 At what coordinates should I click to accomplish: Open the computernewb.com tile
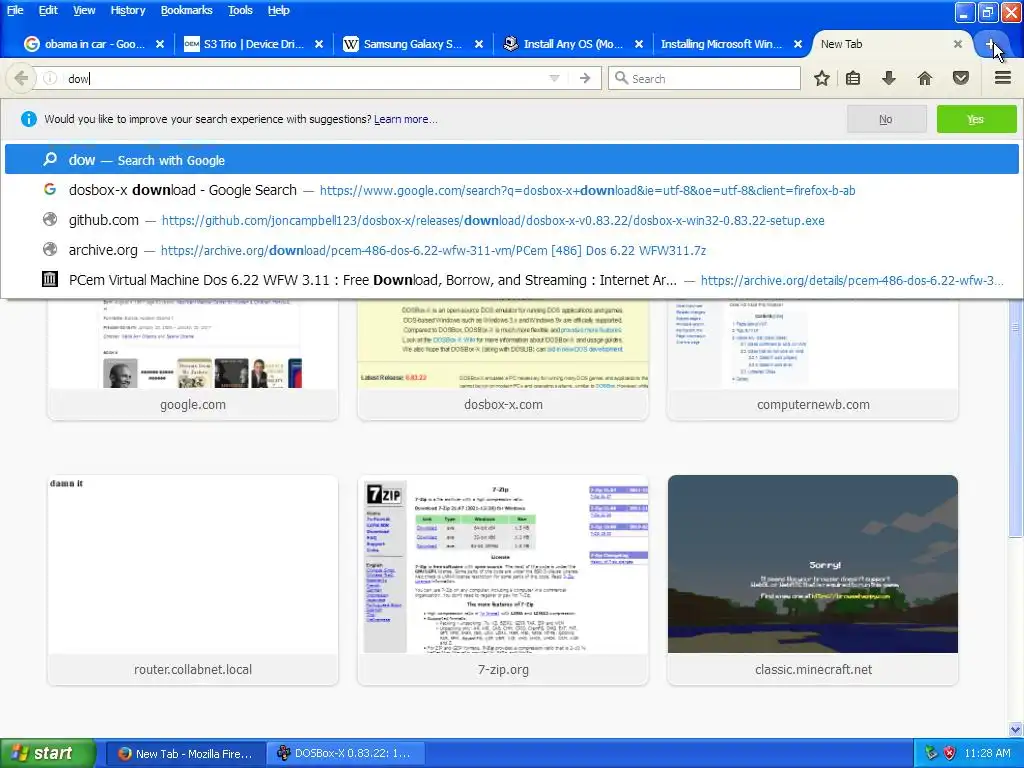pos(813,359)
